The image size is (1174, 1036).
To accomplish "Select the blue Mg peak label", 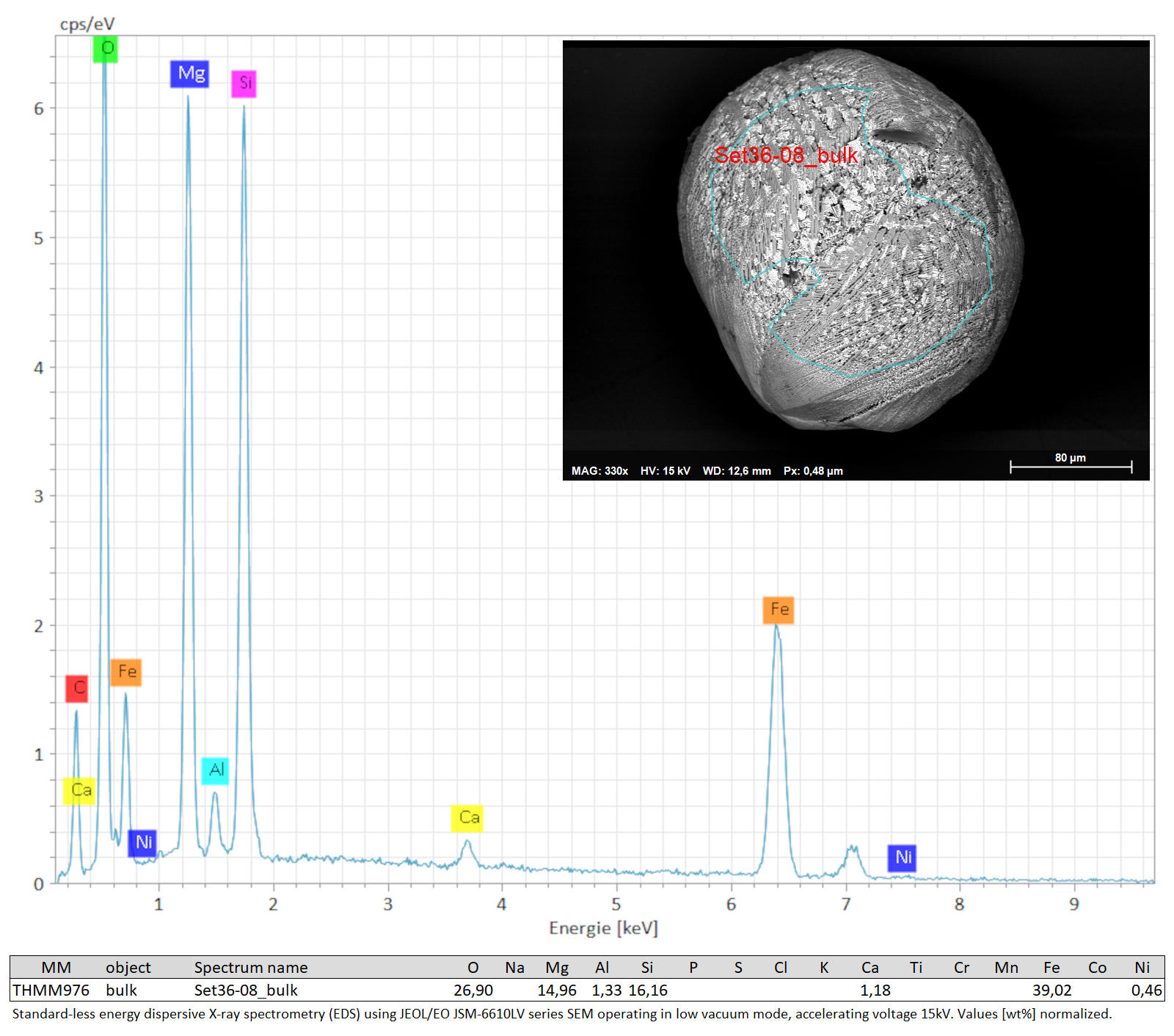I will [190, 74].
